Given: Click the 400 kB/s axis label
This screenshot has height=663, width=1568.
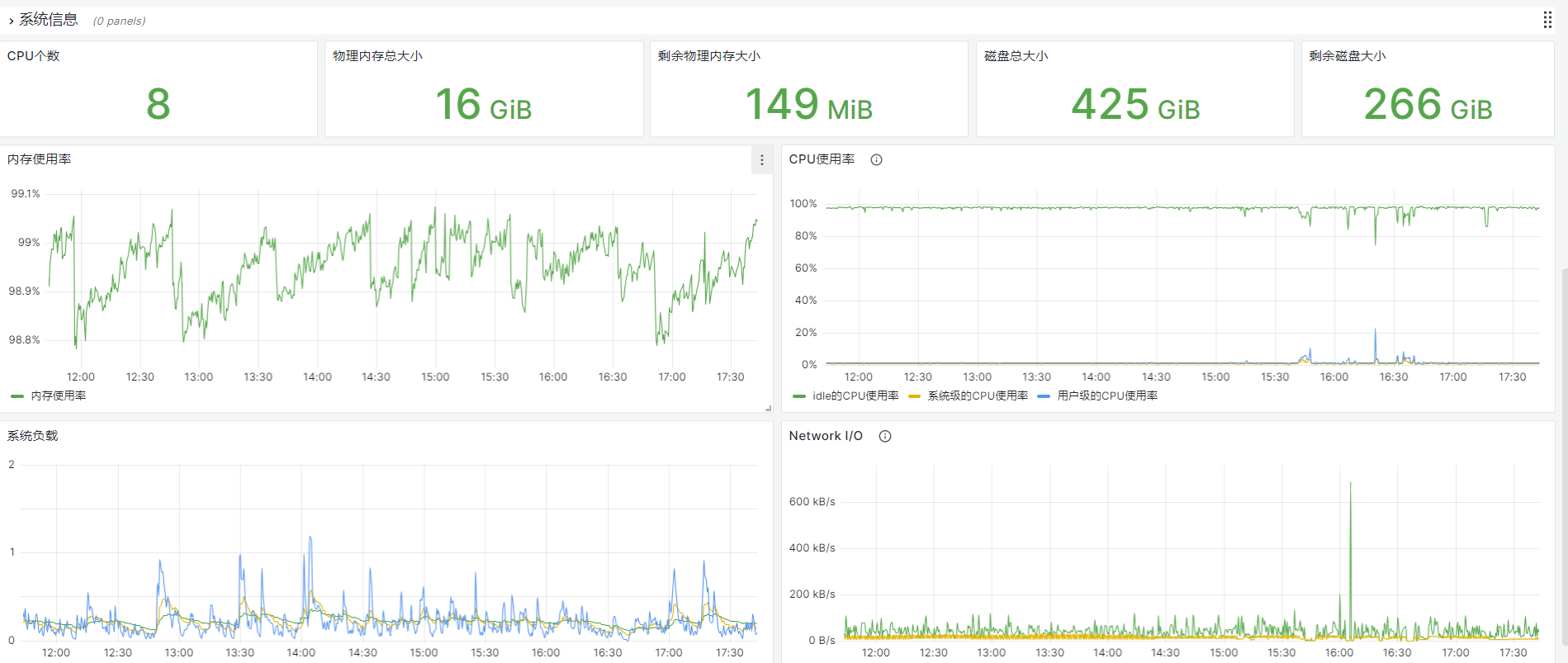Looking at the screenshot, I should point(812,548).
